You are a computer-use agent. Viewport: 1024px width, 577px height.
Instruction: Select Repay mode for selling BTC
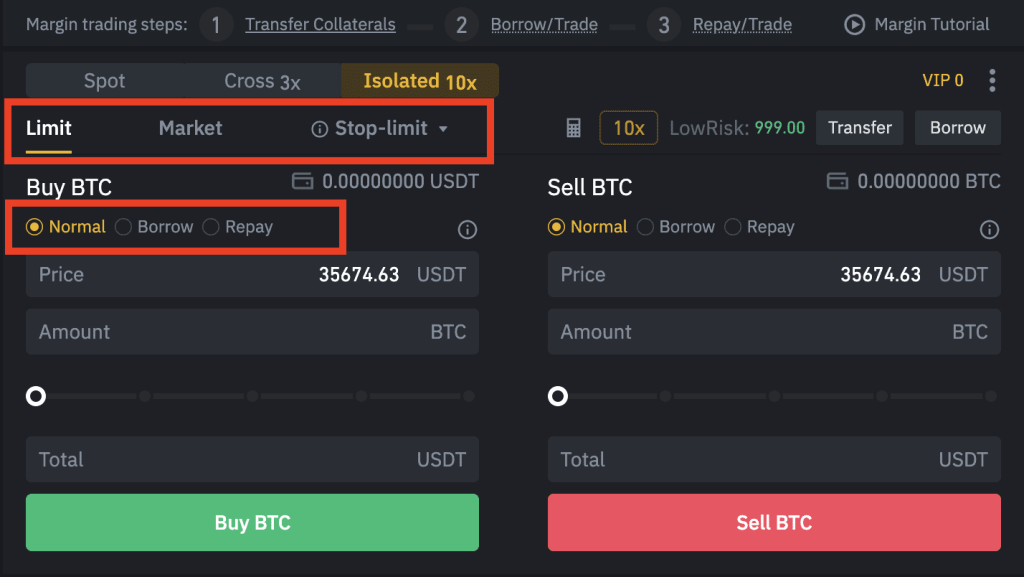[x=731, y=227]
